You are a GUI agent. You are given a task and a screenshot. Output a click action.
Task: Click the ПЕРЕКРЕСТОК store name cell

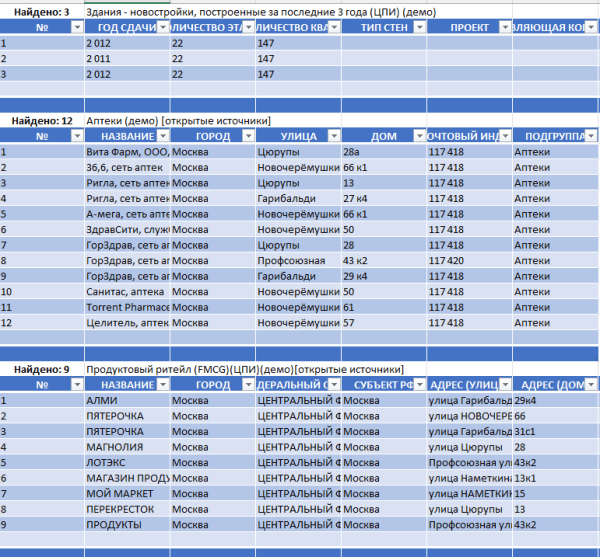tap(126, 509)
